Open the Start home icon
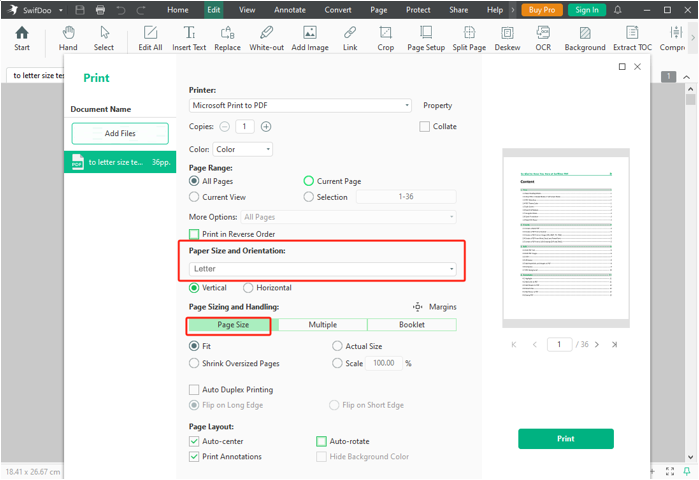 point(21,38)
